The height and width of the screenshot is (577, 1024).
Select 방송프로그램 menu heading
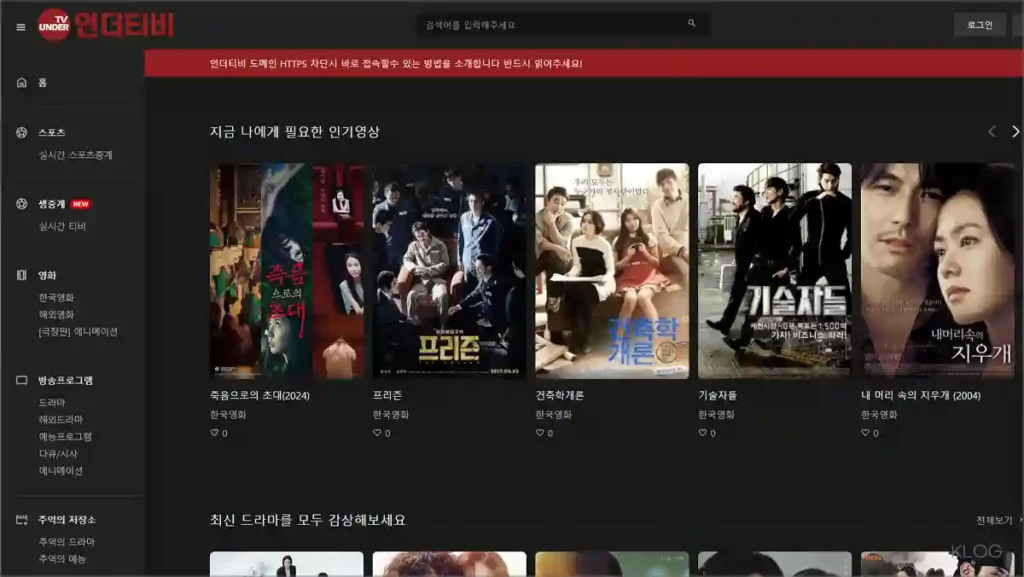click(x=65, y=380)
